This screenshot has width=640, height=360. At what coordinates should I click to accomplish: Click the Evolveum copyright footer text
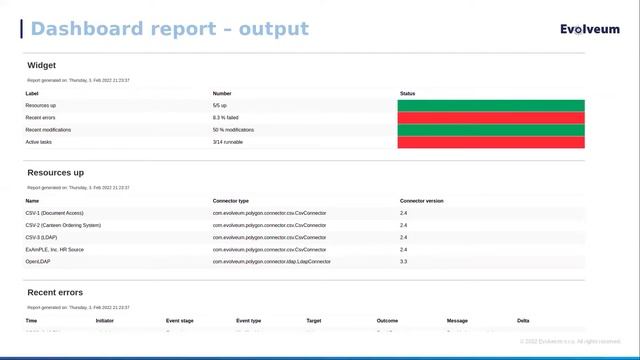click(x=570, y=341)
